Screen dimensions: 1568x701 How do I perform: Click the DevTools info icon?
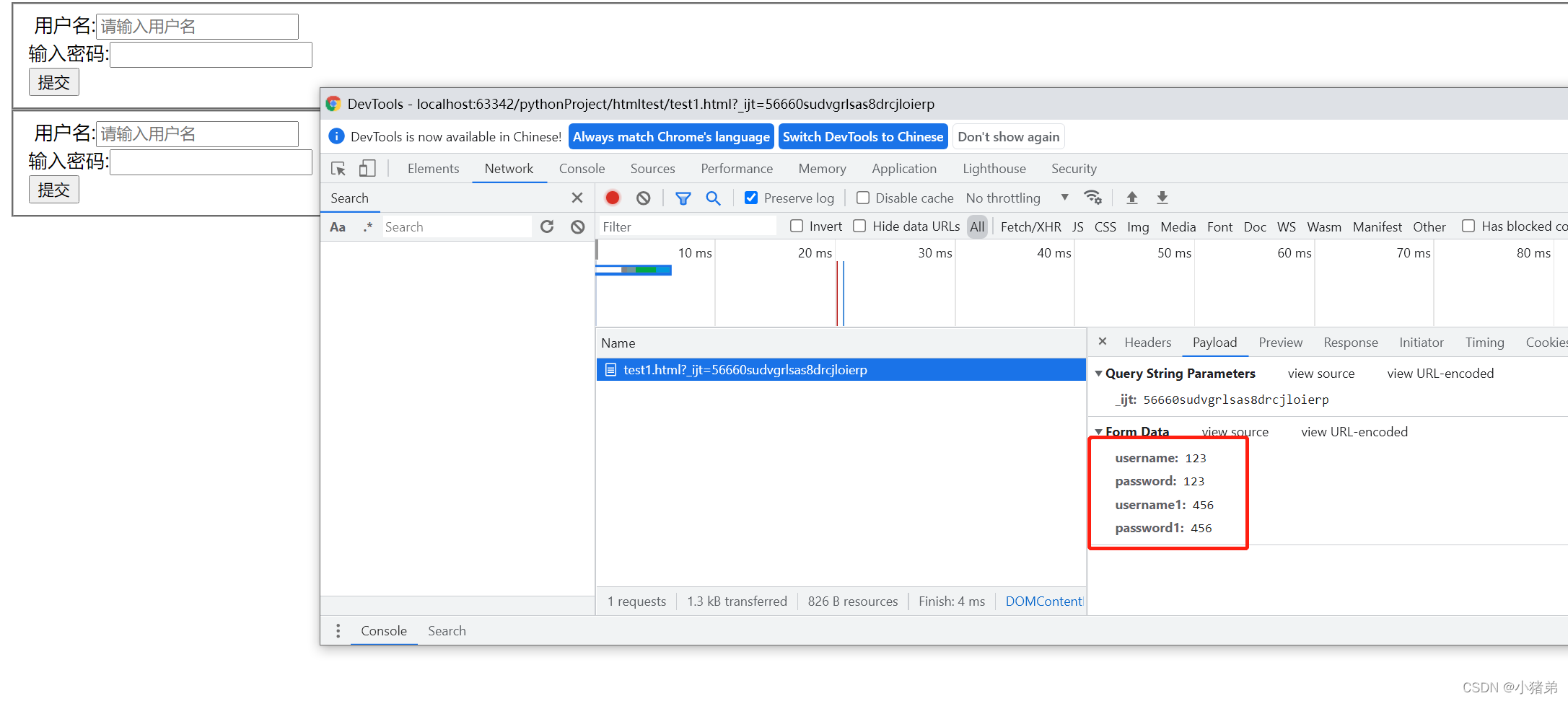pos(336,136)
